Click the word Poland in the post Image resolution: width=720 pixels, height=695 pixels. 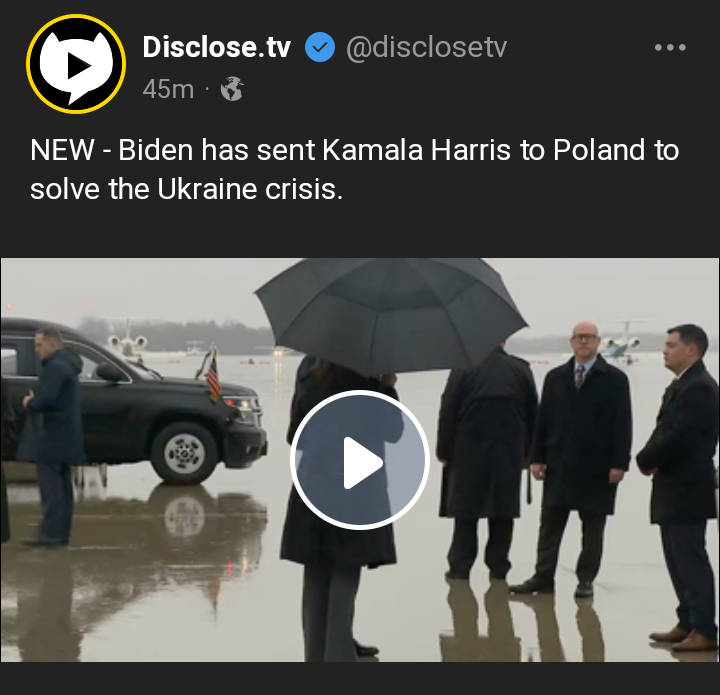(599, 150)
